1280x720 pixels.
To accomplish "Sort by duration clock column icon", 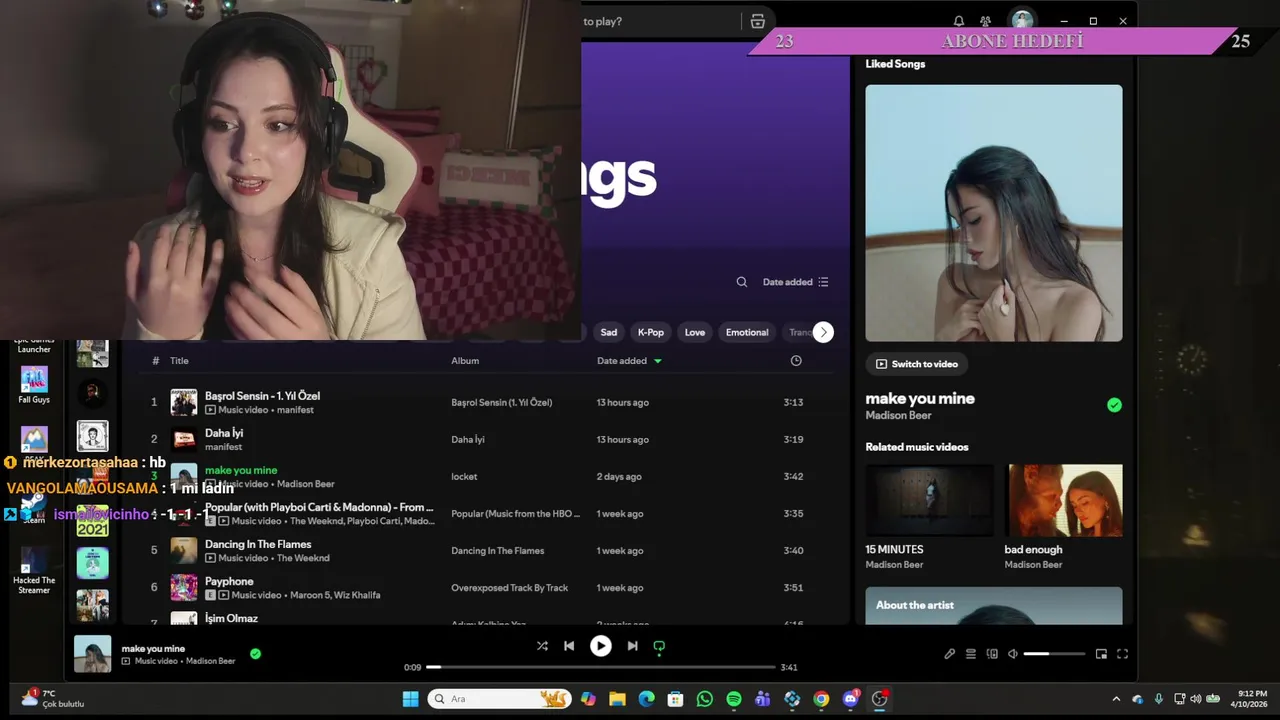I will [796, 361].
